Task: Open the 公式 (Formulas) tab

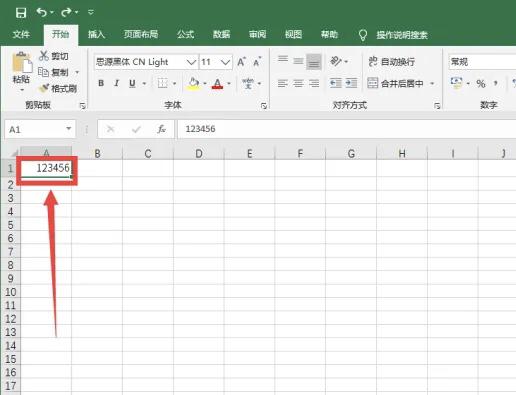Action: [x=185, y=34]
